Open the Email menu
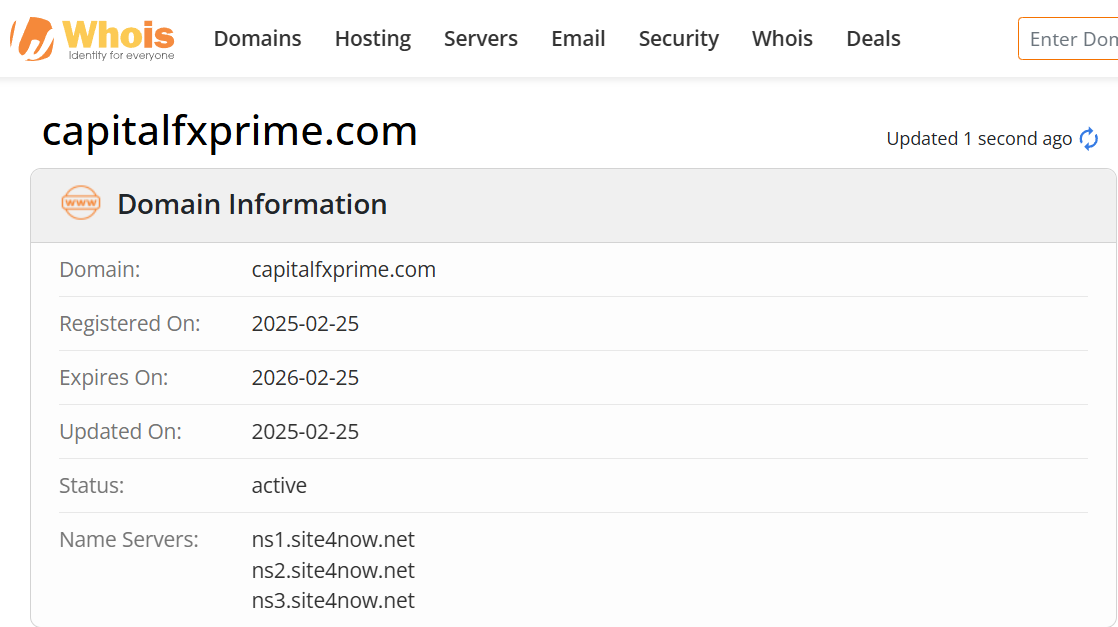1118x627 pixels. point(578,39)
